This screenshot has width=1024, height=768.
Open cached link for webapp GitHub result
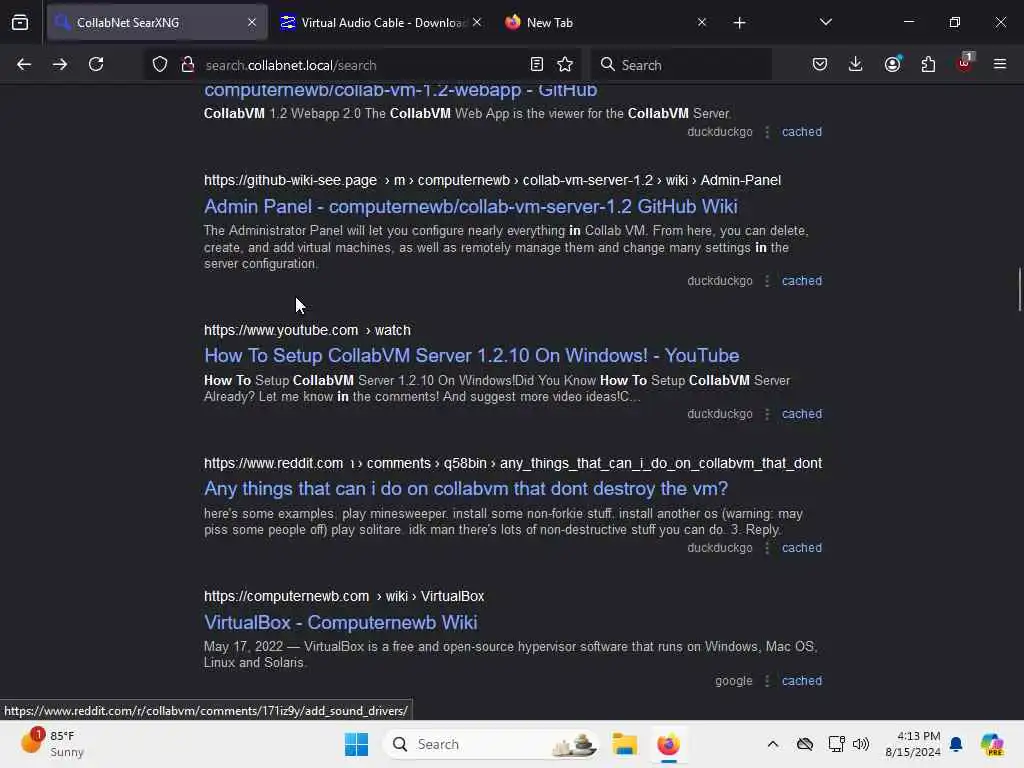tap(802, 132)
